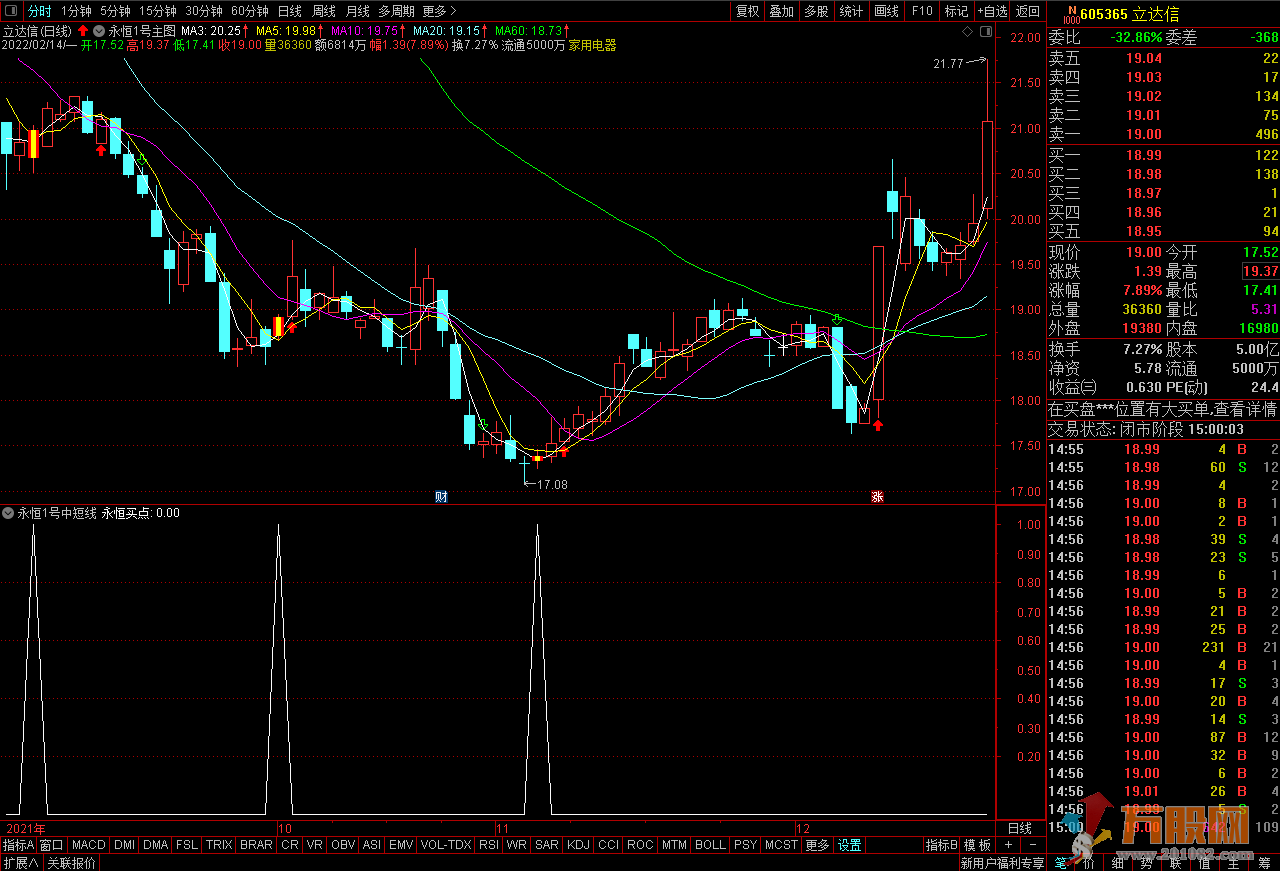1280x871 pixels.
Task: Select the 指标A tab
Action: click(18, 845)
